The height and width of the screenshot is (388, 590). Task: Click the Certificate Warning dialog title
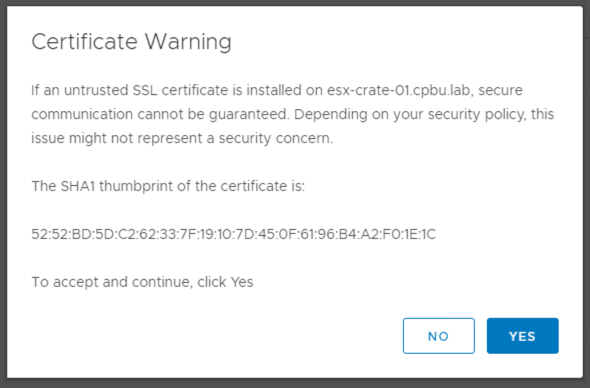point(131,41)
